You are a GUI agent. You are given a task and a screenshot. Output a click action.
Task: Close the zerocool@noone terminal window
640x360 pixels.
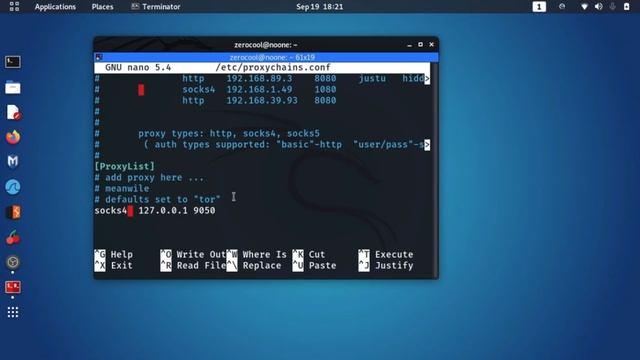431,44
